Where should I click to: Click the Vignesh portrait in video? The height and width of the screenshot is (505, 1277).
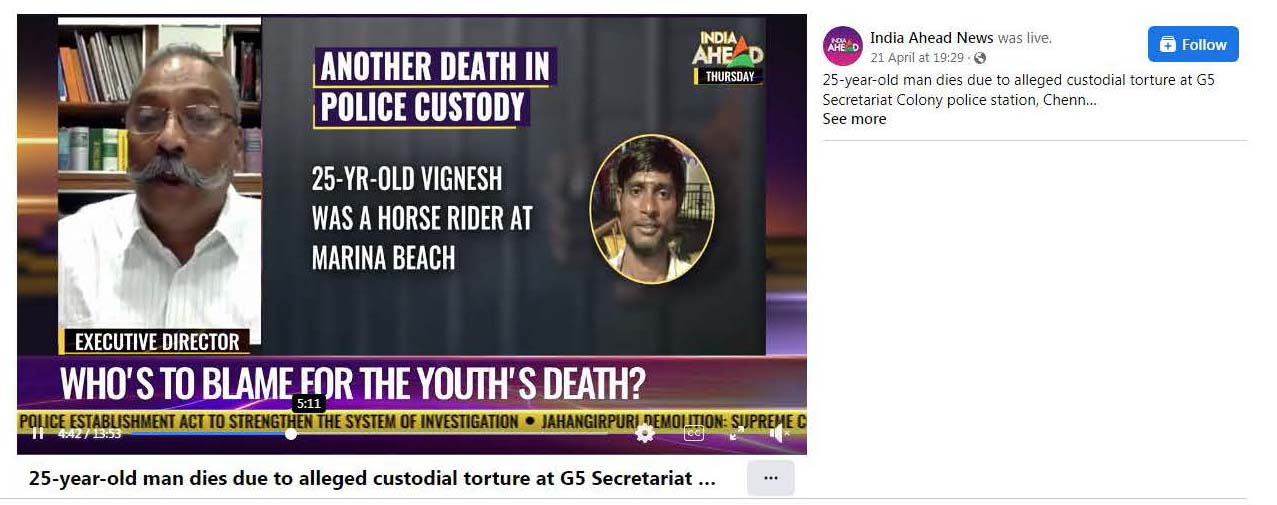click(651, 208)
